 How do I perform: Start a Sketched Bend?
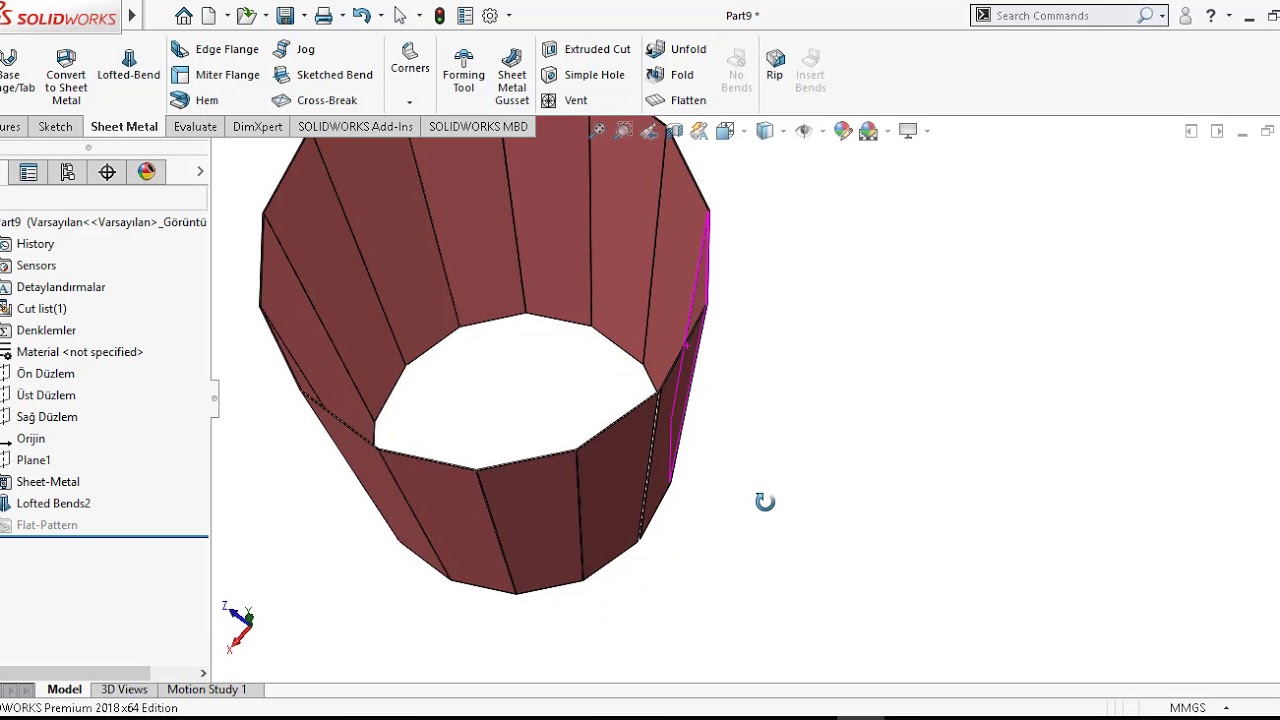(322, 75)
